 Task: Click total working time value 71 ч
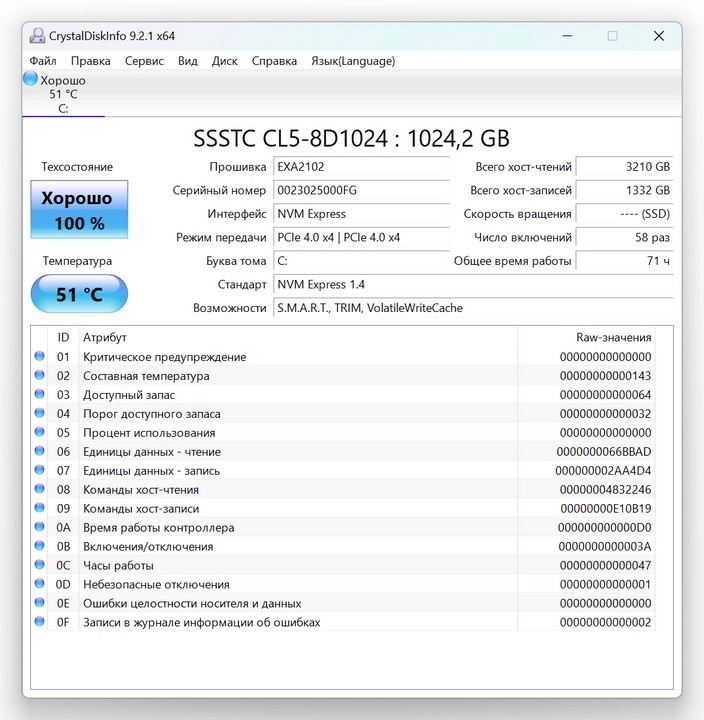[x=625, y=261]
